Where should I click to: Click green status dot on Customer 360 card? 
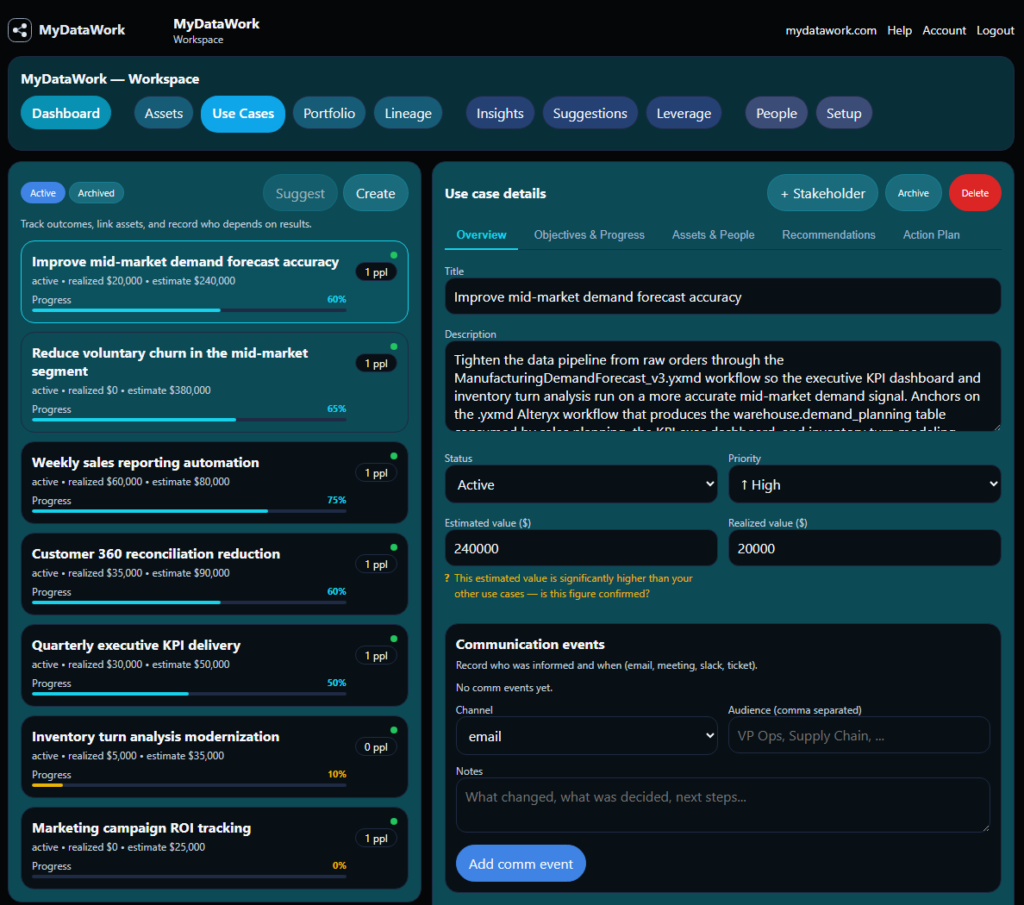point(394,547)
